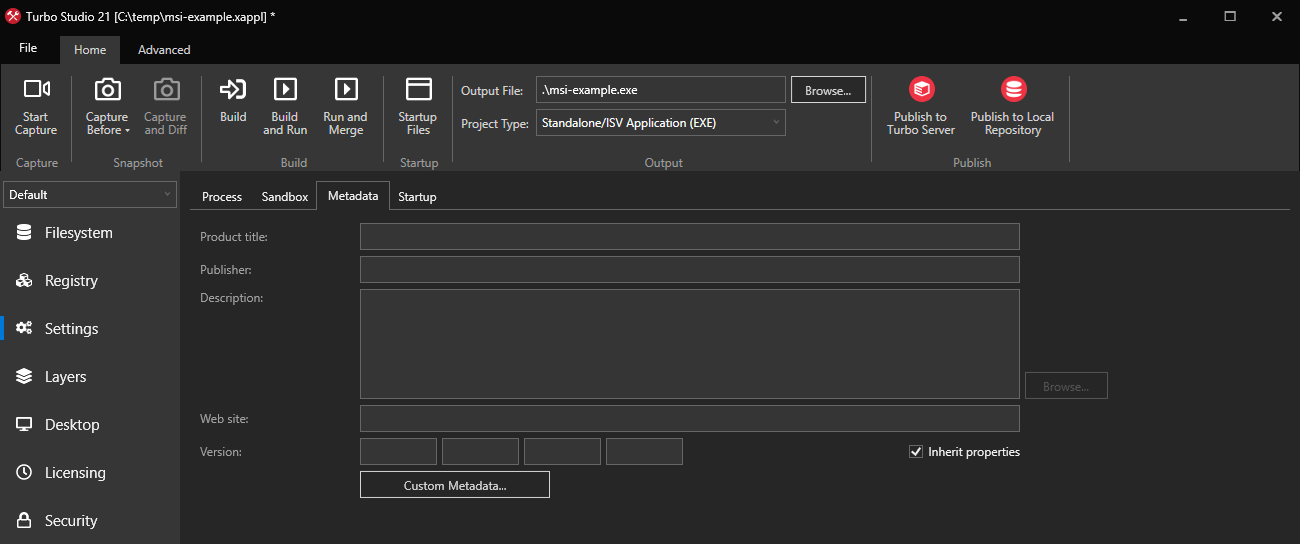Click the Start Capture camera icon
Image resolution: width=1300 pixels, height=544 pixels.
(36, 91)
